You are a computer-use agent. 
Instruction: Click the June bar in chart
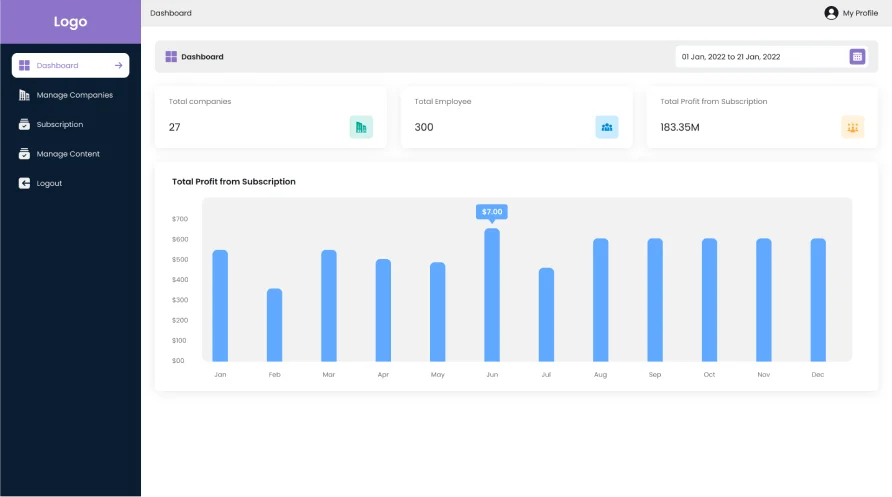pos(492,295)
